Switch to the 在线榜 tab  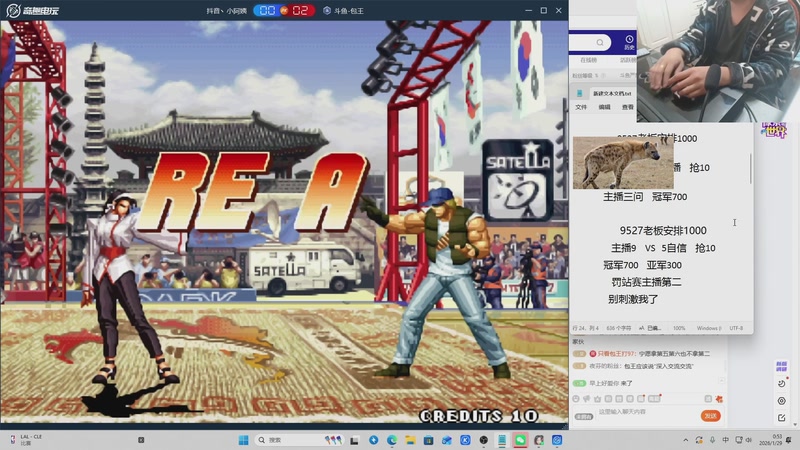click(x=588, y=60)
